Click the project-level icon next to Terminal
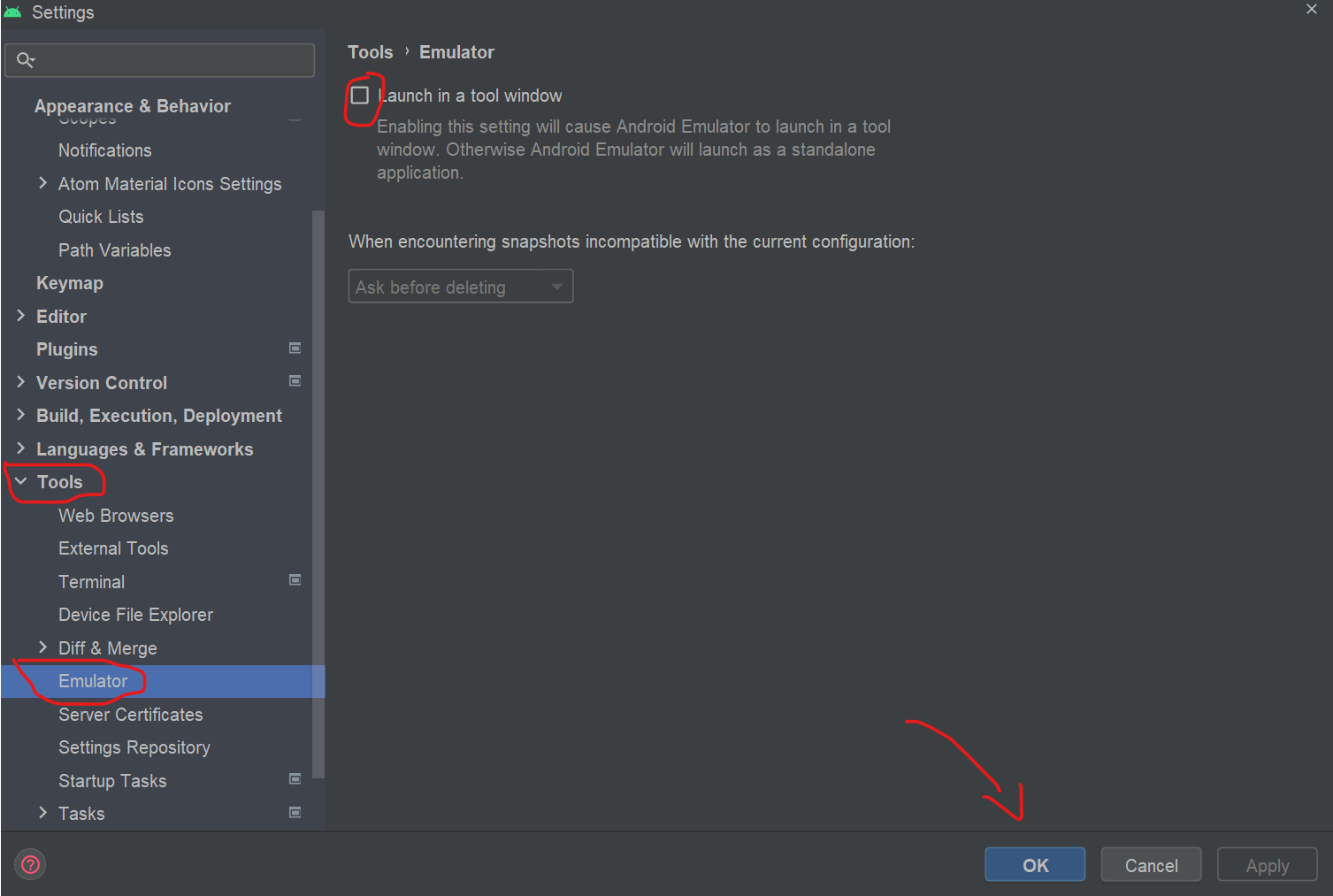The width and height of the screenshot is (1333, 896). click(295, 580)
